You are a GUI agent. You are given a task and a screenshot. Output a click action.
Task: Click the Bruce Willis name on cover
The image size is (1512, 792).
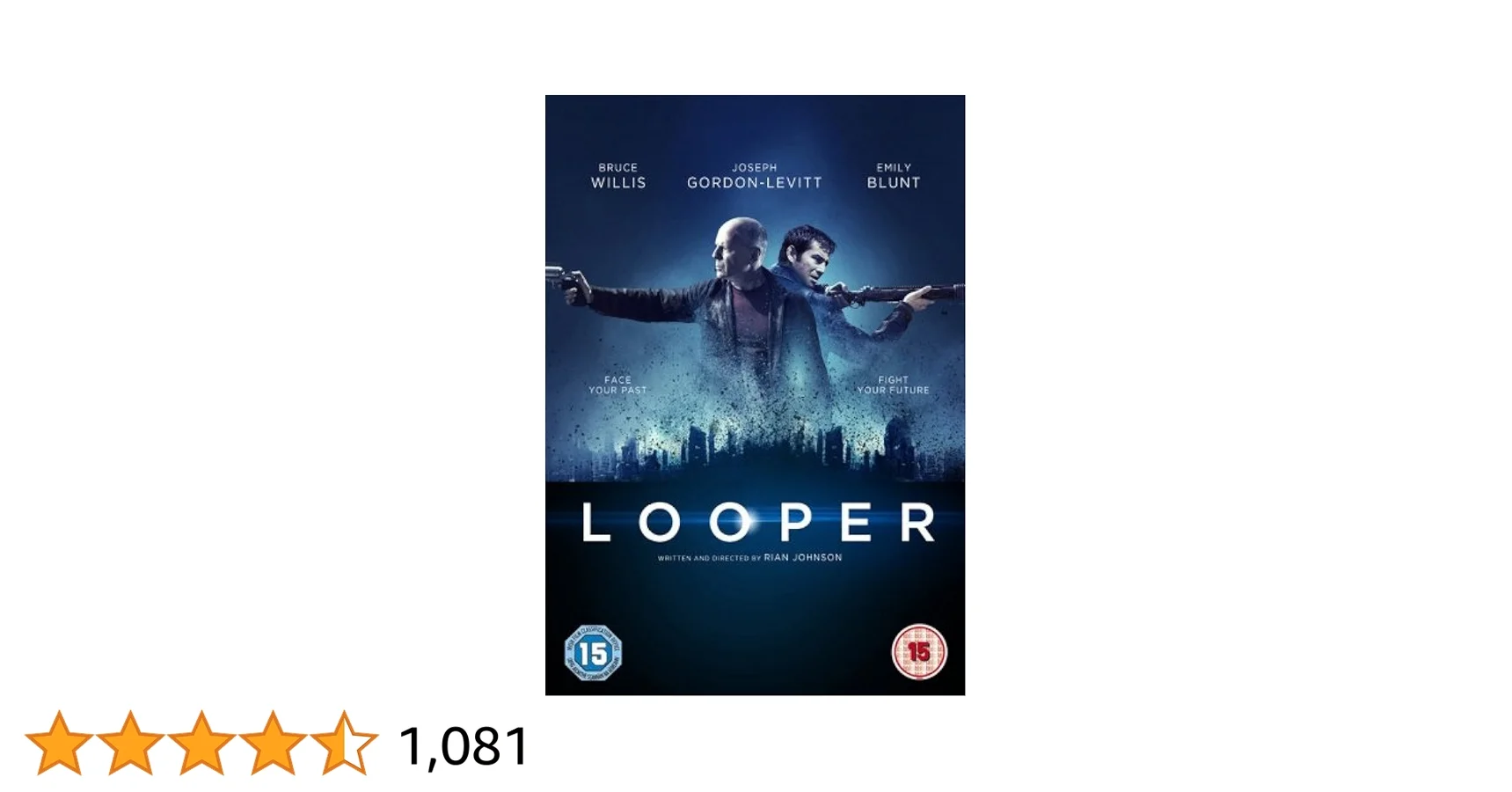click(x=618, y=176)
